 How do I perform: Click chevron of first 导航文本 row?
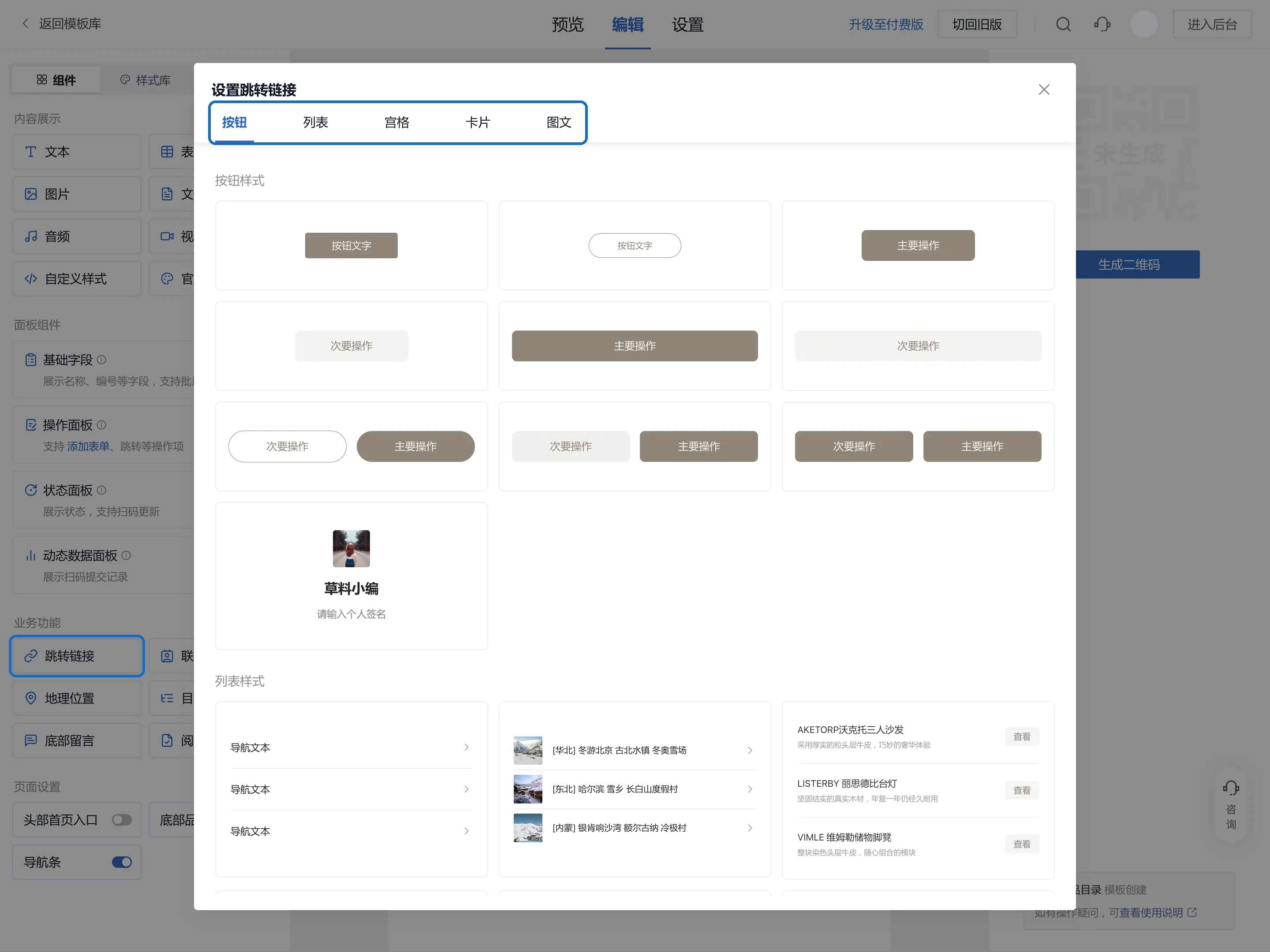point(466,747)
